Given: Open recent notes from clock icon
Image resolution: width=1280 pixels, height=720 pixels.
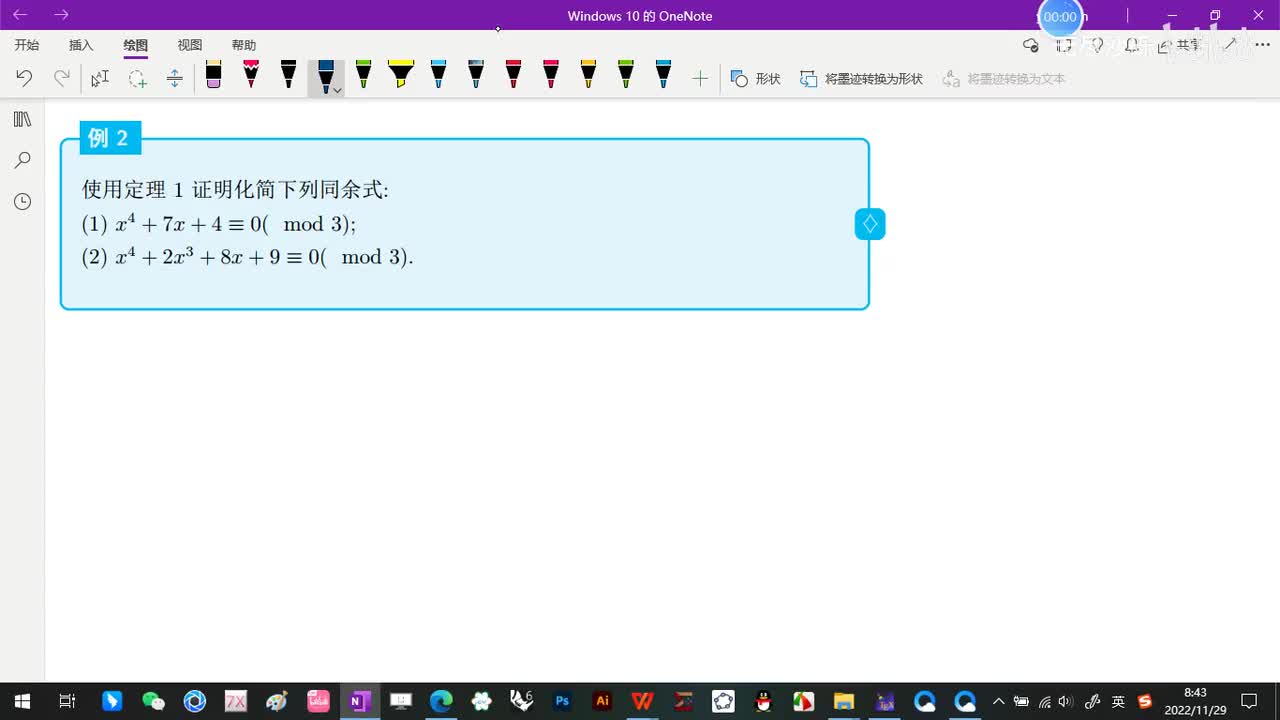Looking at the screenshot, I should [x=22, y=201].
